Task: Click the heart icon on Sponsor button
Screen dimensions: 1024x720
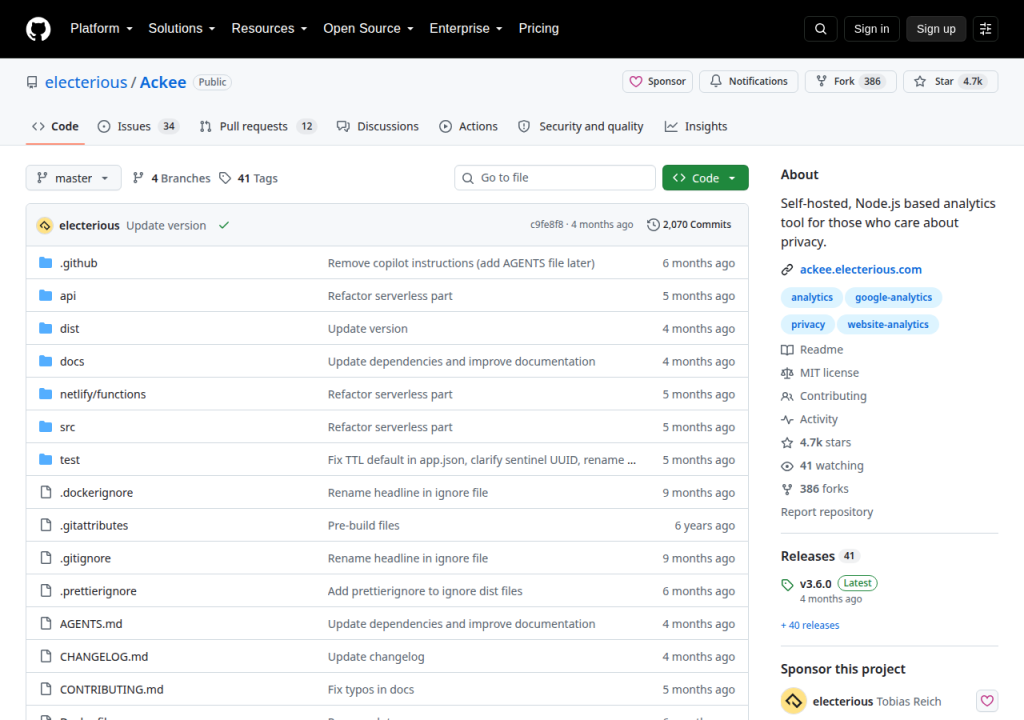Action: (635, 82)
